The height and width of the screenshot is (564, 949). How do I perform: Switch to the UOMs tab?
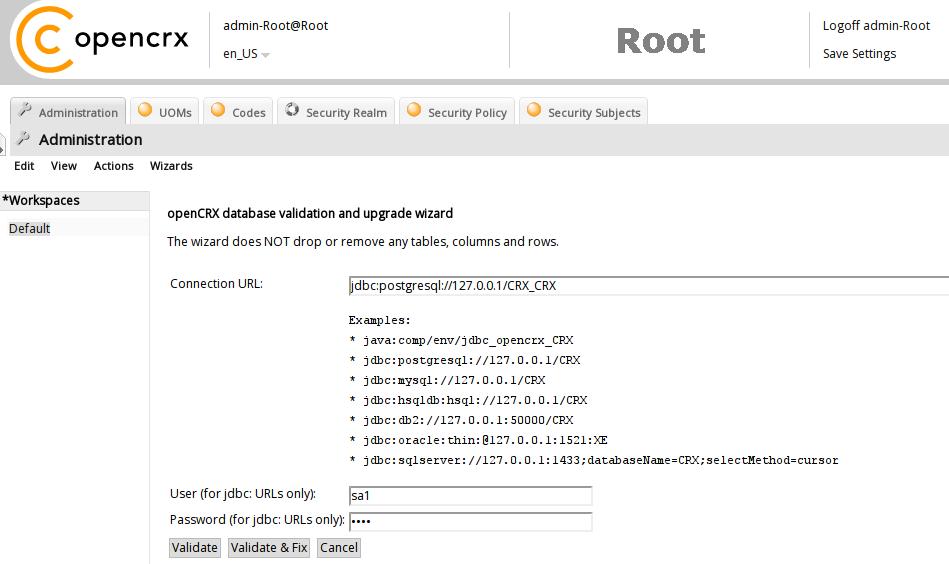(165, 111)
